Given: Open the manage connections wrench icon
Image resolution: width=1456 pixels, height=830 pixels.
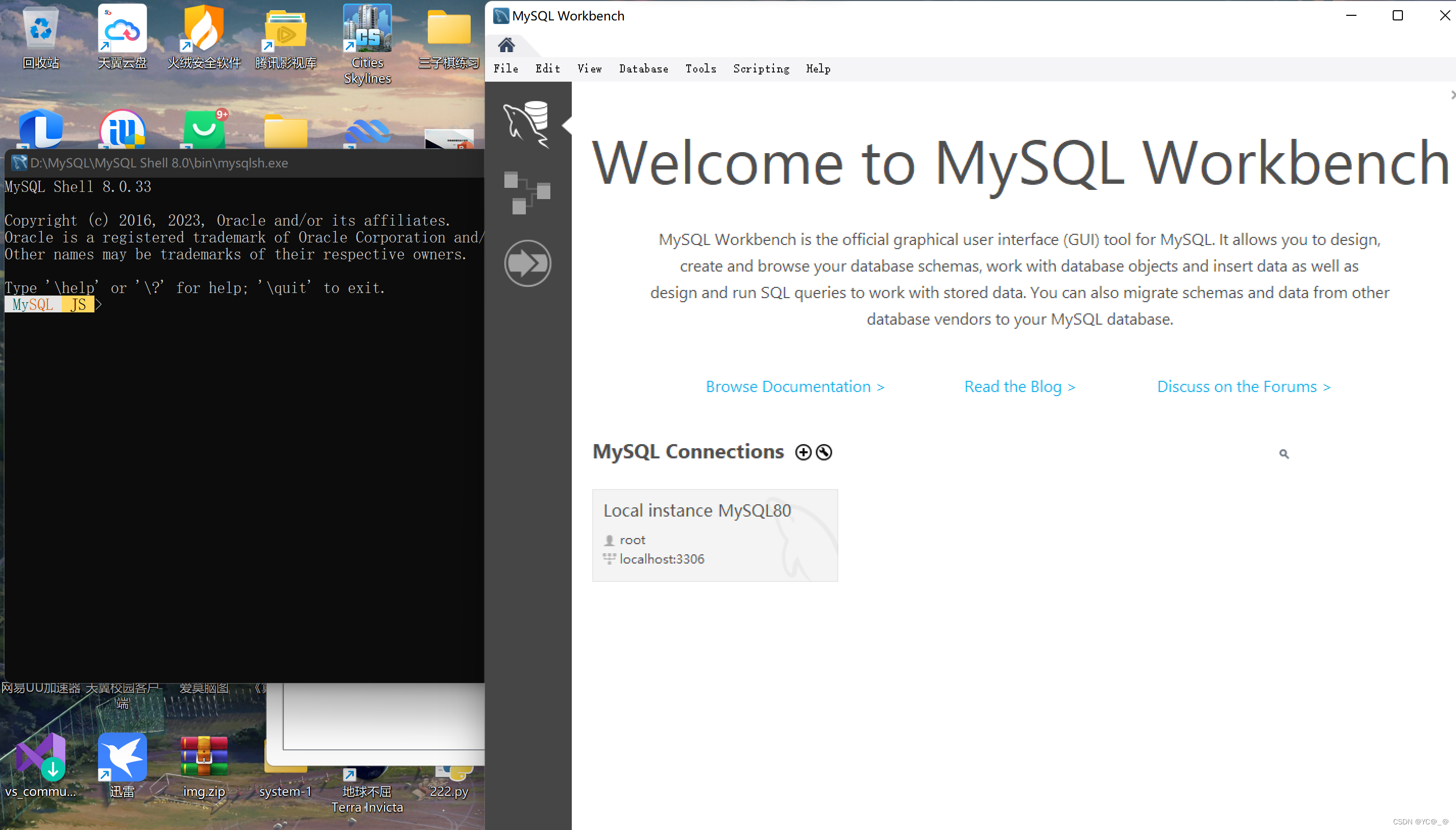Looking at the screenshot, I should [x=824, y=452].
